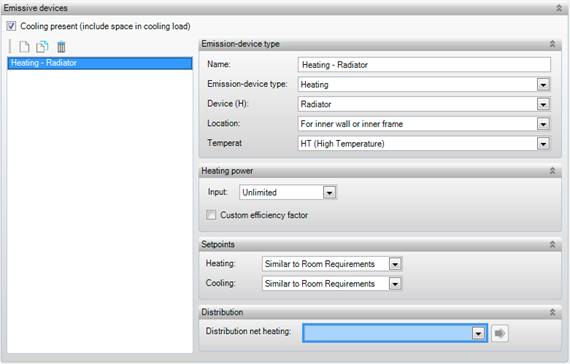This screenshot has width=570, height=364.
Task: Open the Heating power Input dropdown
Action: 329,192
